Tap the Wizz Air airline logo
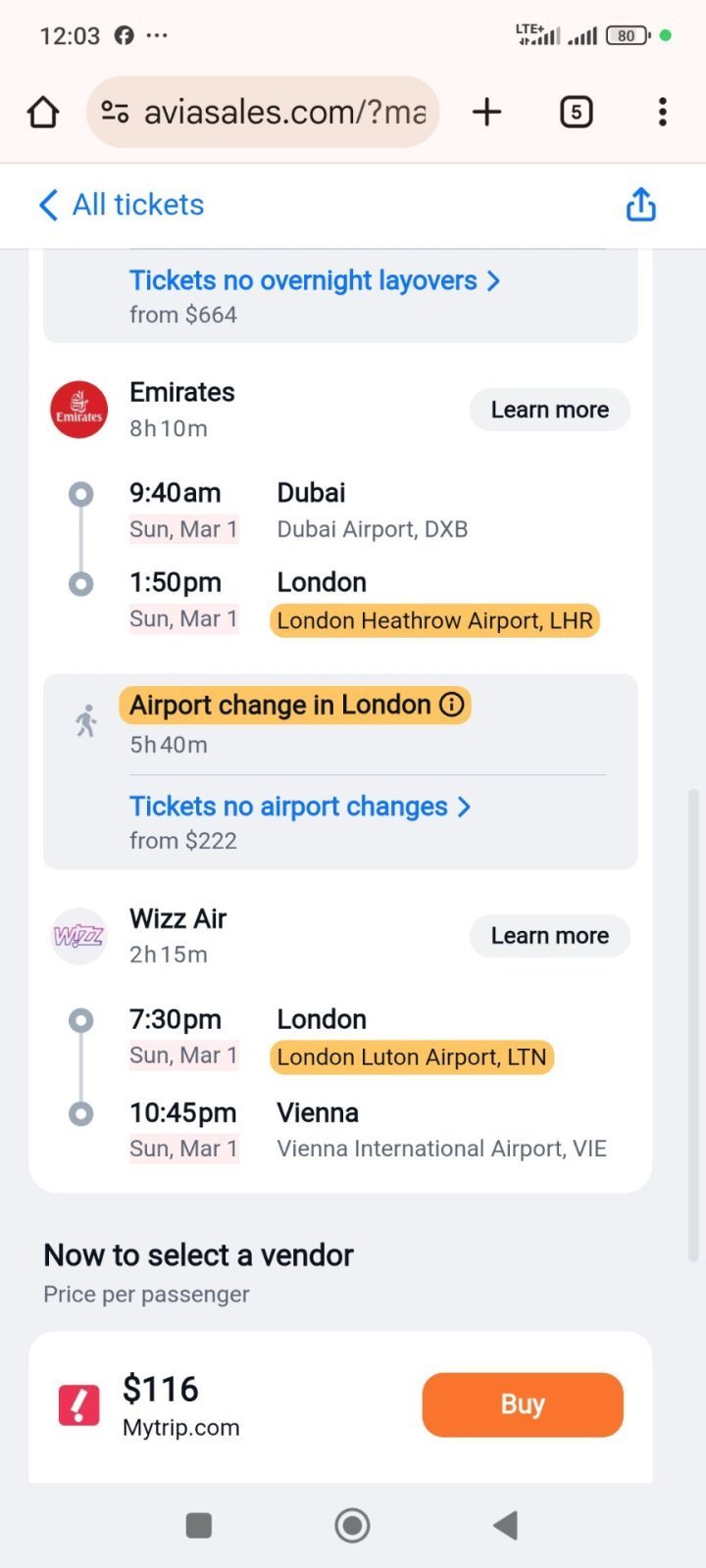Viewport: 706px width, 1568px height. (79, 936)
